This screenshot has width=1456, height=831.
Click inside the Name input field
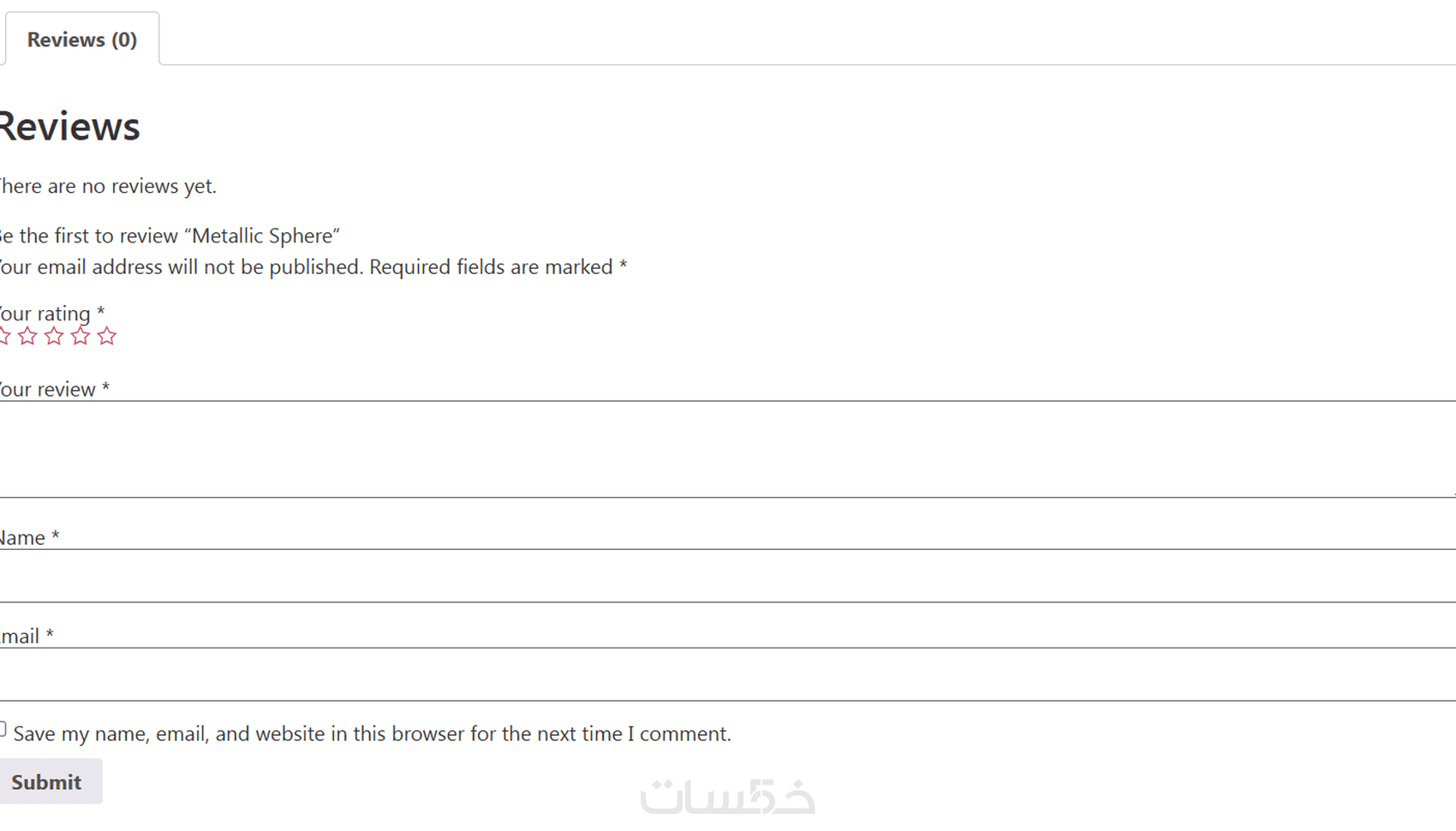tap(728, 576)
